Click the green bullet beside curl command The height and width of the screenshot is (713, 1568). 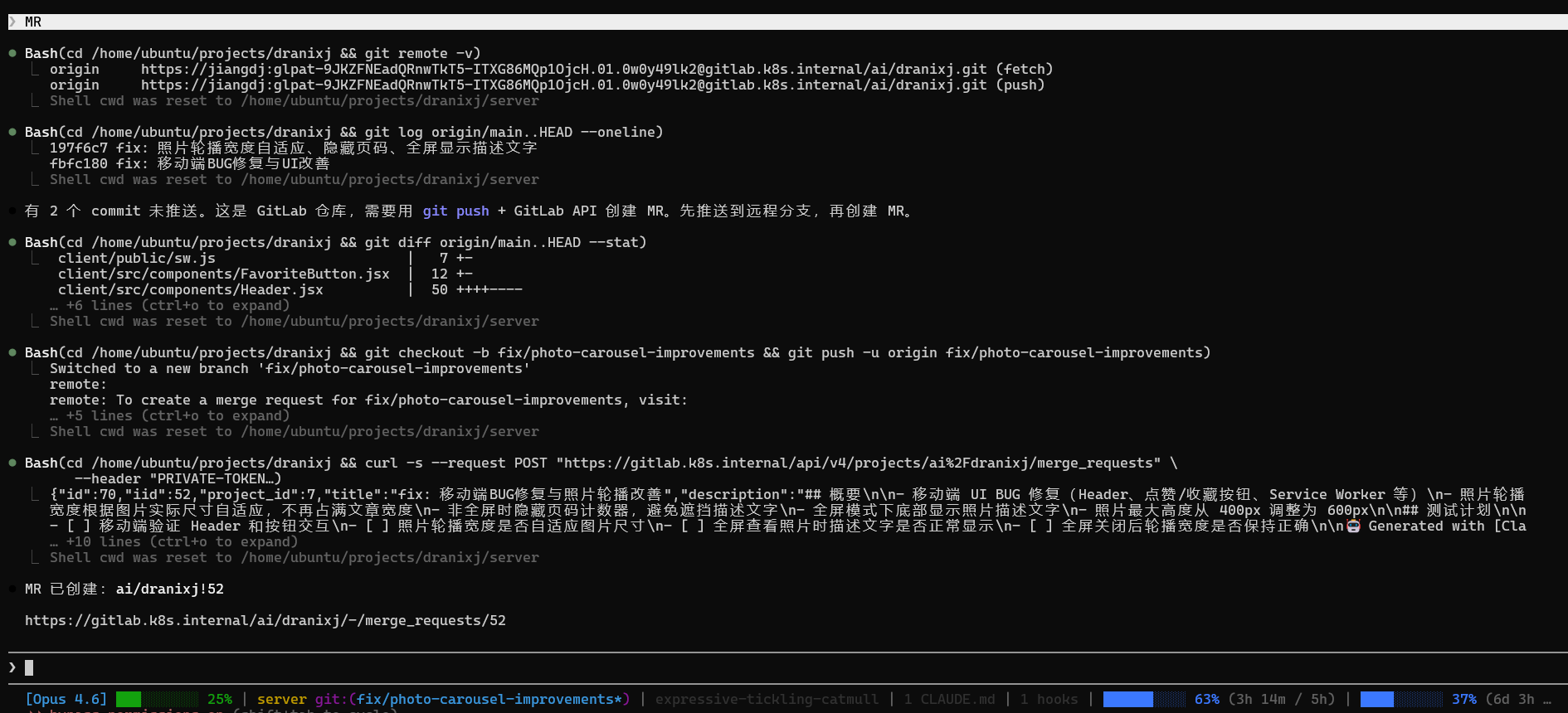point(12,463)
